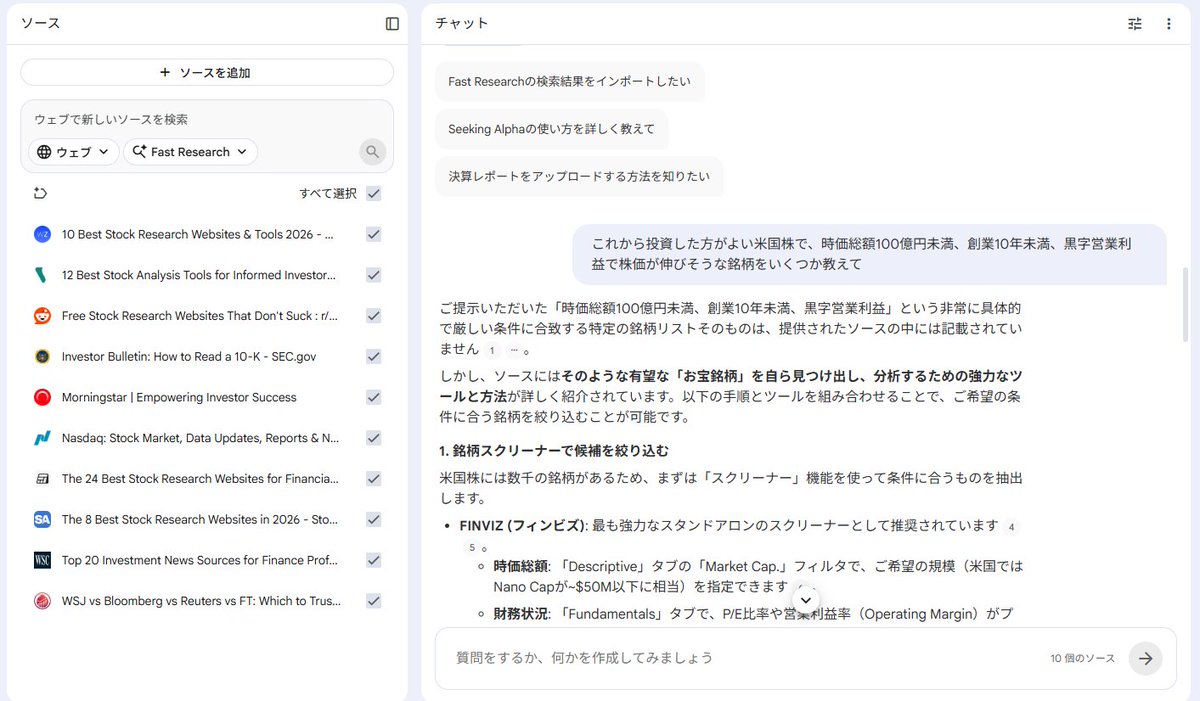Uncheck the Nasdaq Stock Market source checkbox
This screenshot has width=1200, height=701.
(373, 438)
